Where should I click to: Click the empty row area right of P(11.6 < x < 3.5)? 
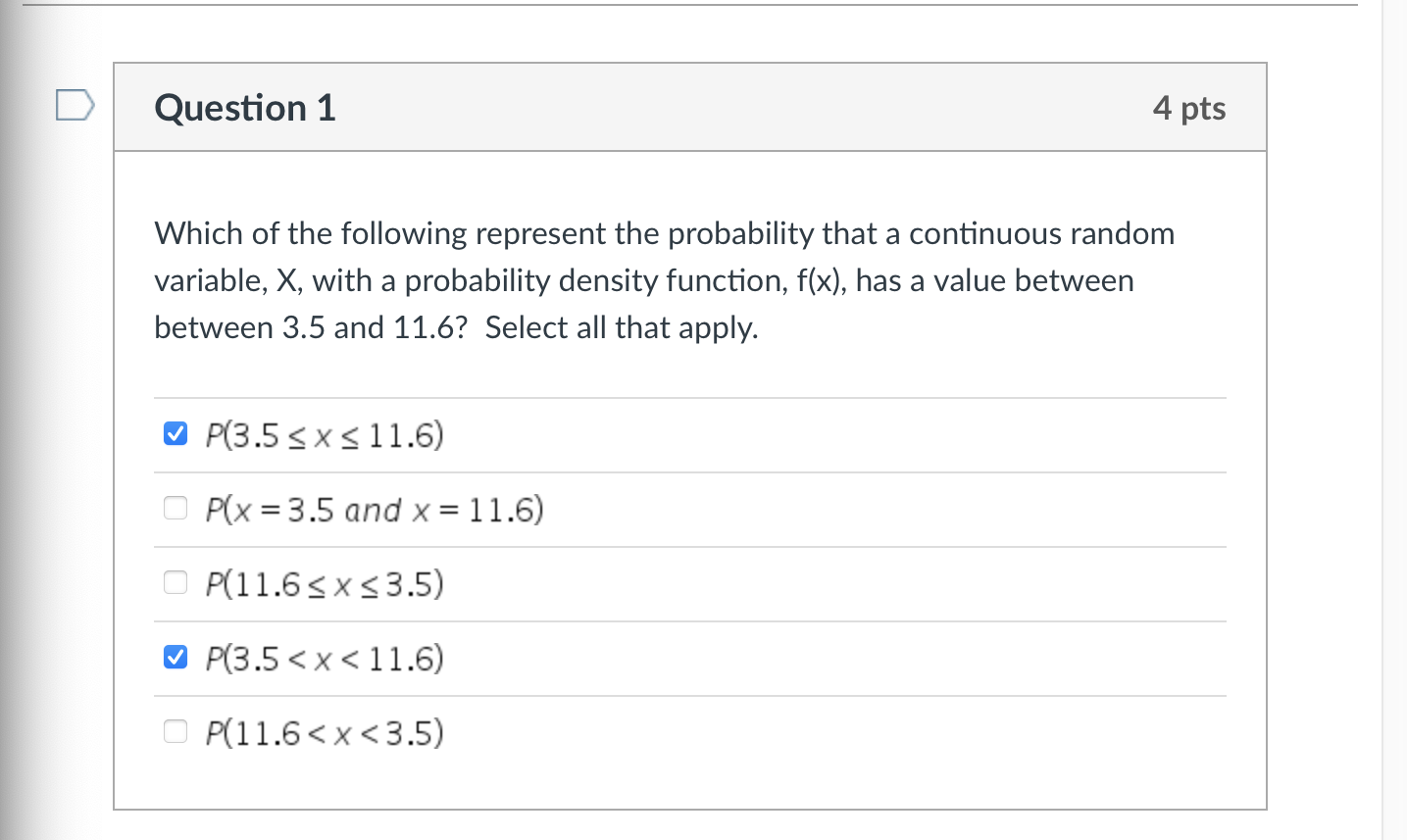(833, 733)
